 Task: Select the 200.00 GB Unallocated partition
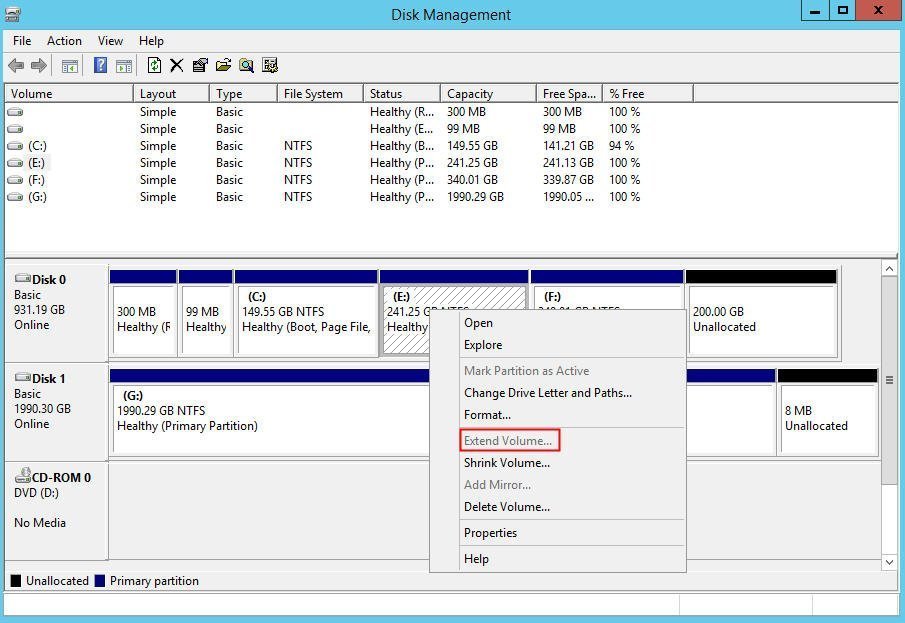761,319
